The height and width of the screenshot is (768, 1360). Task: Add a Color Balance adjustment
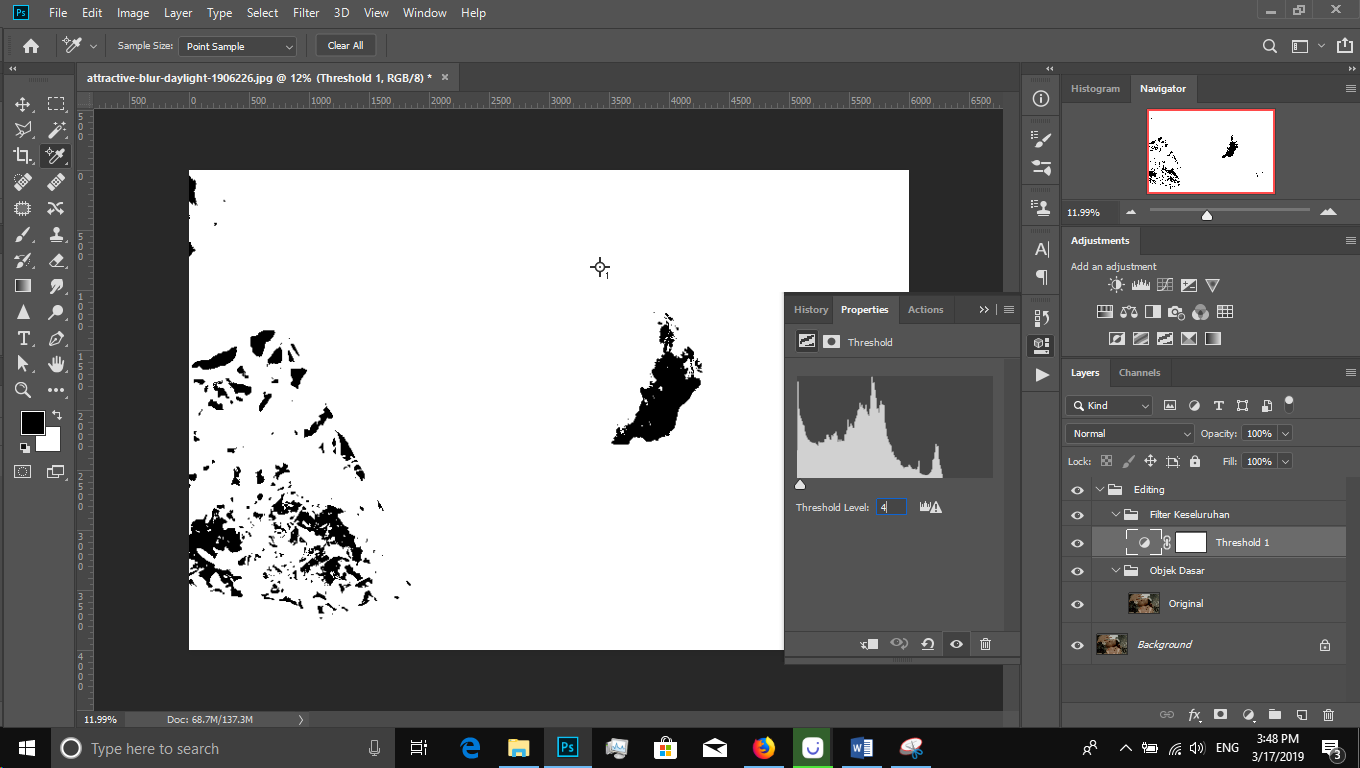[1129, 312]
